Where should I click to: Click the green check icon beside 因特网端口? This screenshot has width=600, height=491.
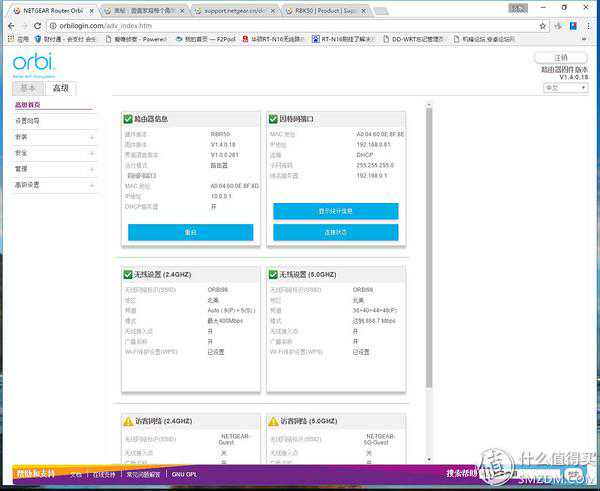tap(274, 119)
